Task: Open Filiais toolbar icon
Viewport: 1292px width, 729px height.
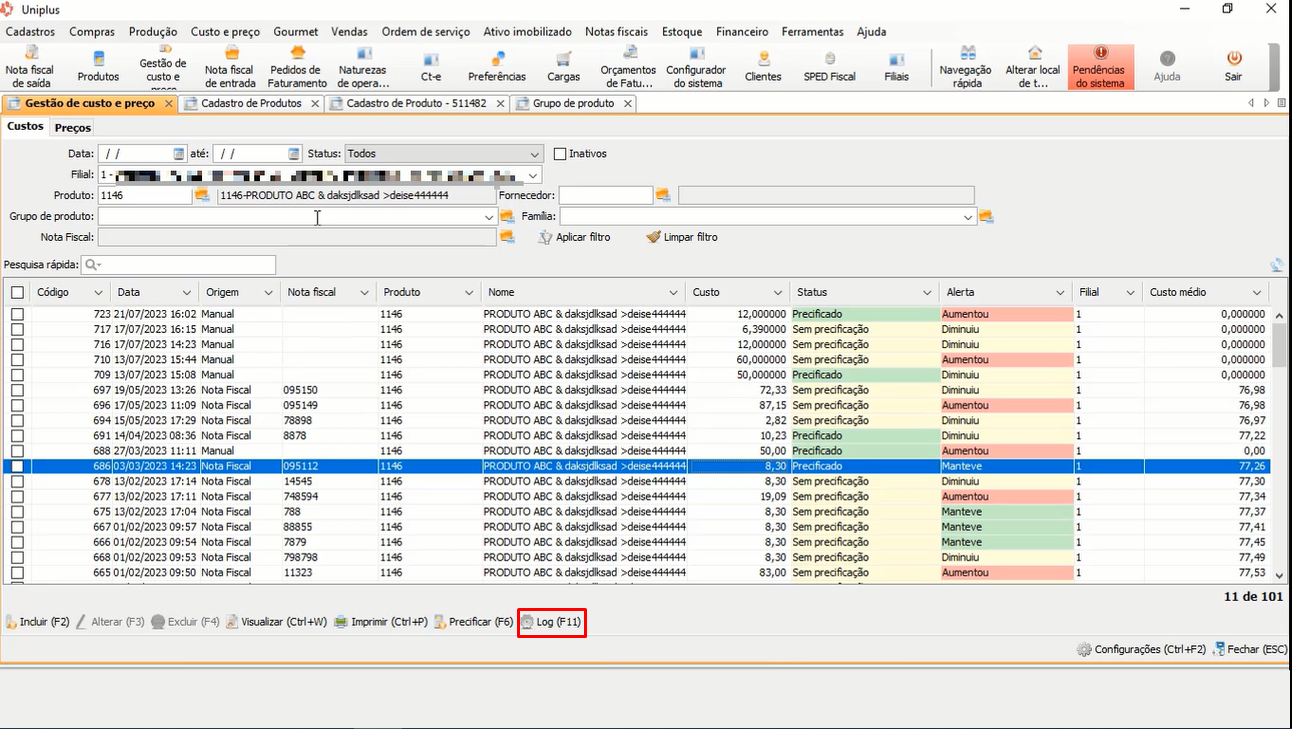Action: click(x=897, y=66)
